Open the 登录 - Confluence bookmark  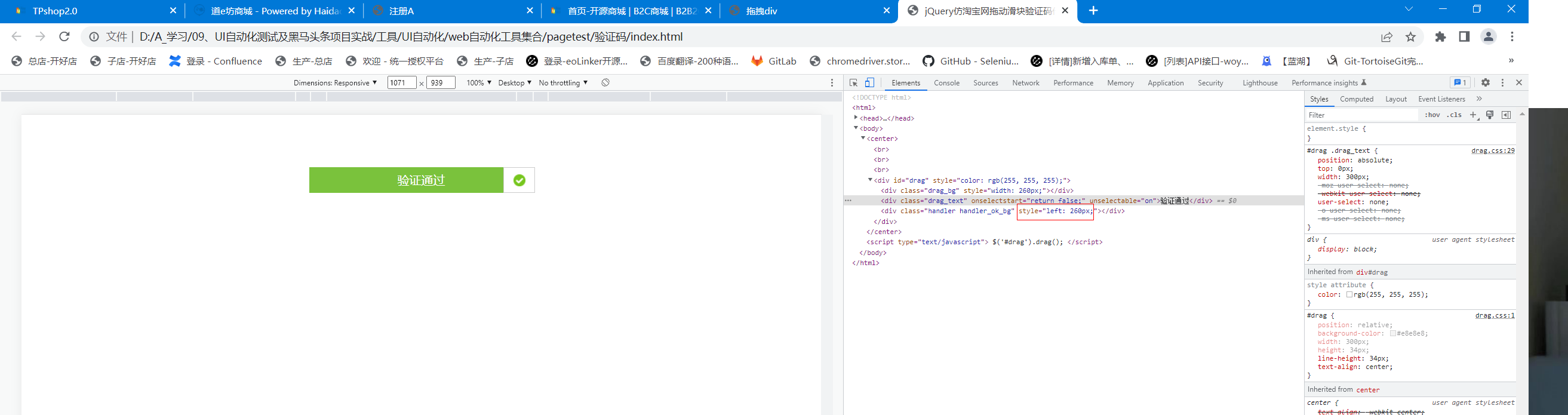pyautogui.click(x=216, y=61)
